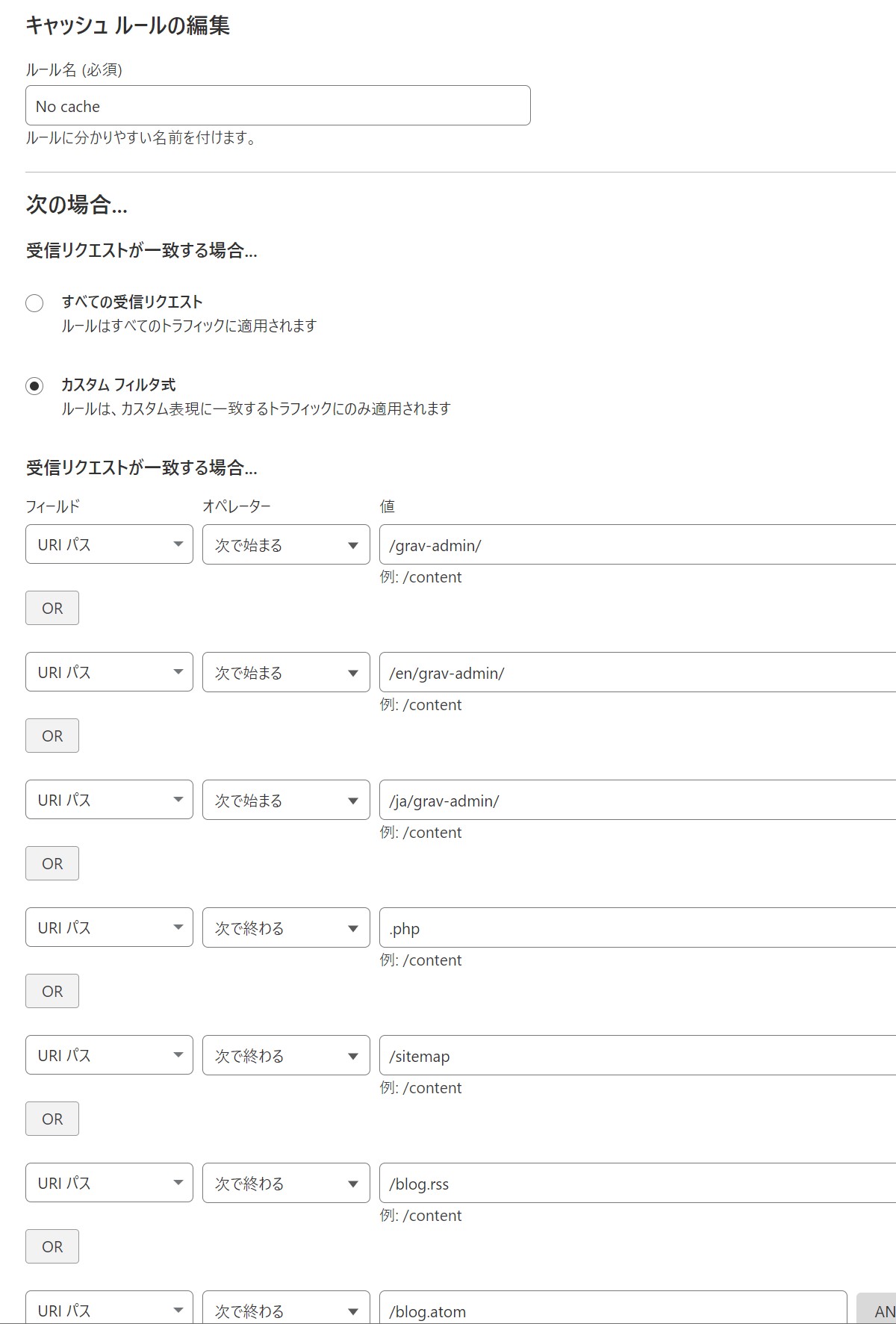The height and width of the screenshot is (1324, 896).
Task: Click OR button below /sitemap row
Action: pos(52,1119)
